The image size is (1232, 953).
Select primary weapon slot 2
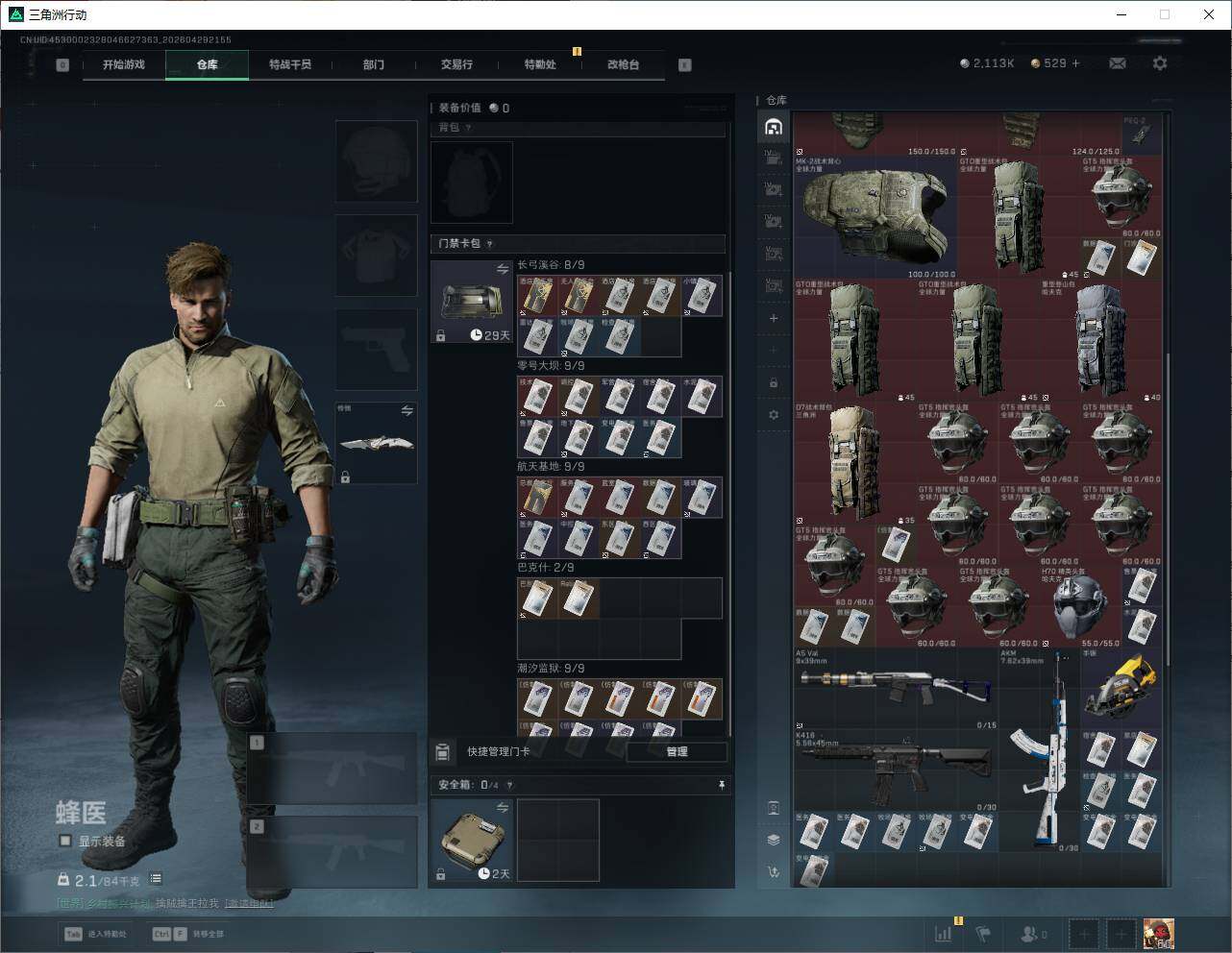click(x=333, y=851)
